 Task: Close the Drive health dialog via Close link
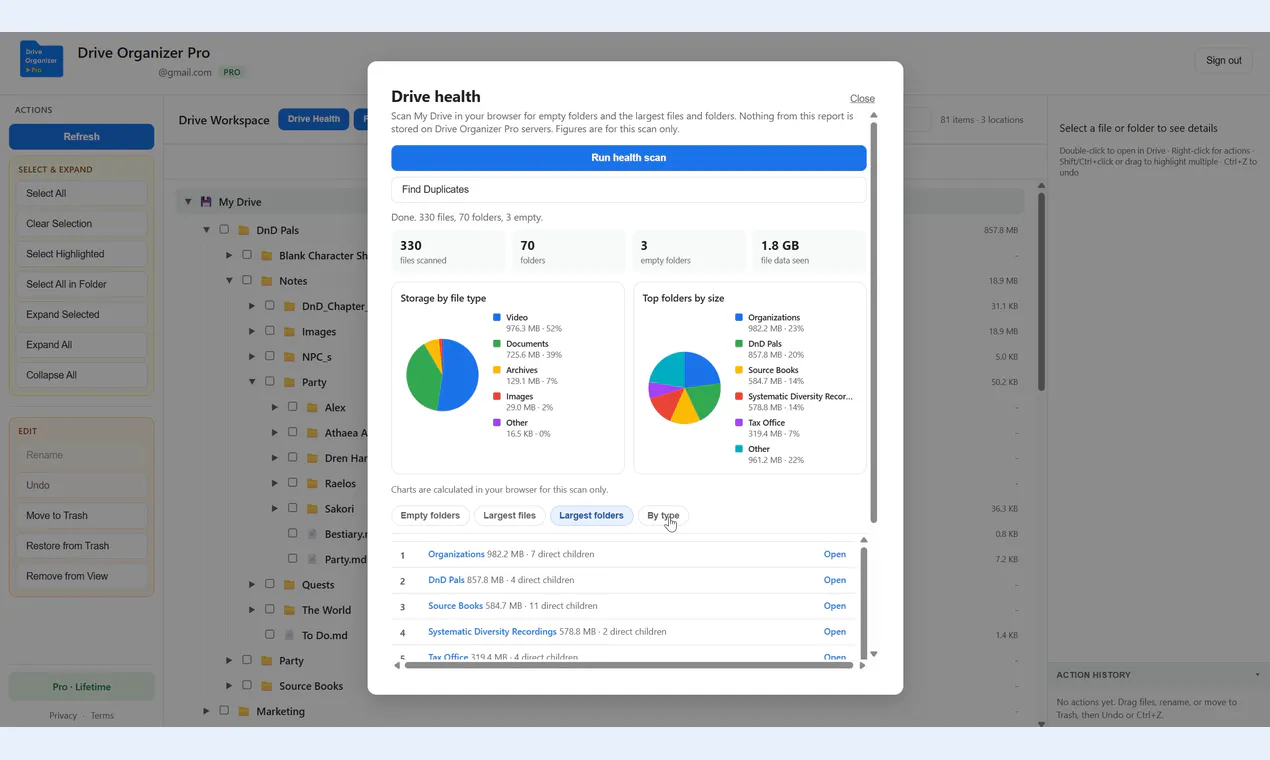(862, 98)
